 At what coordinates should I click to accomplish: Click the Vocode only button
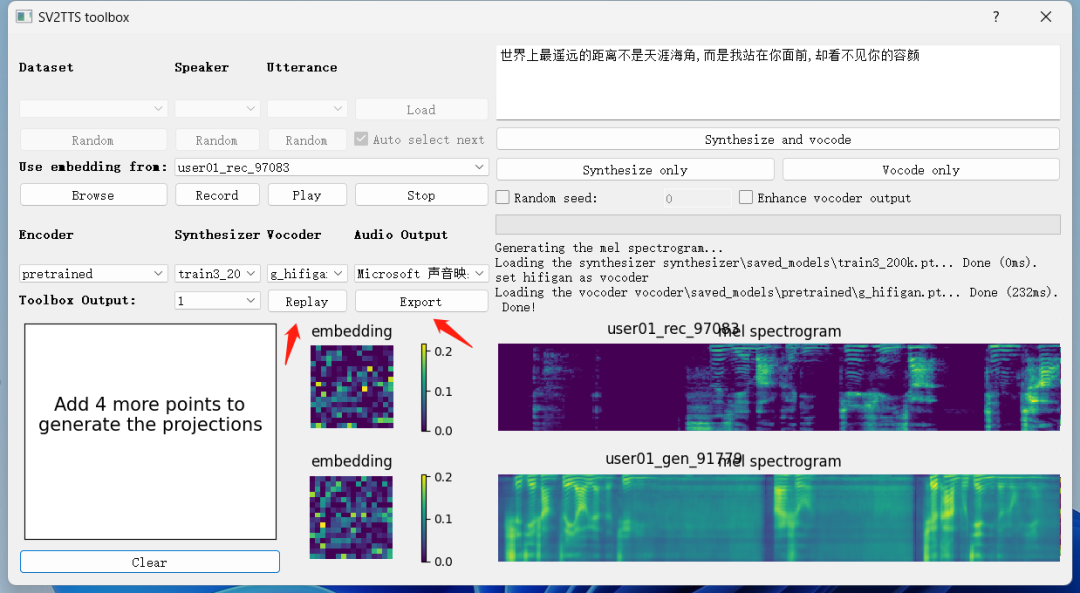pos(920,170)
